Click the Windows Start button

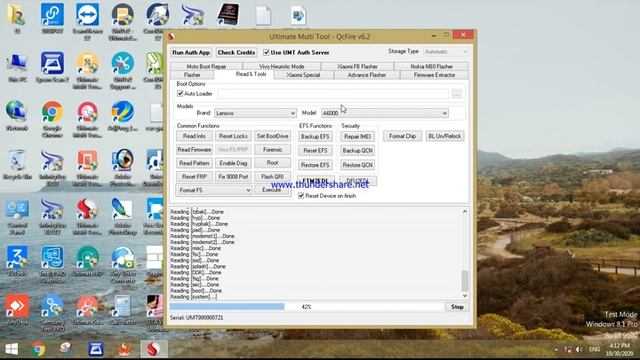coord(11,349)
